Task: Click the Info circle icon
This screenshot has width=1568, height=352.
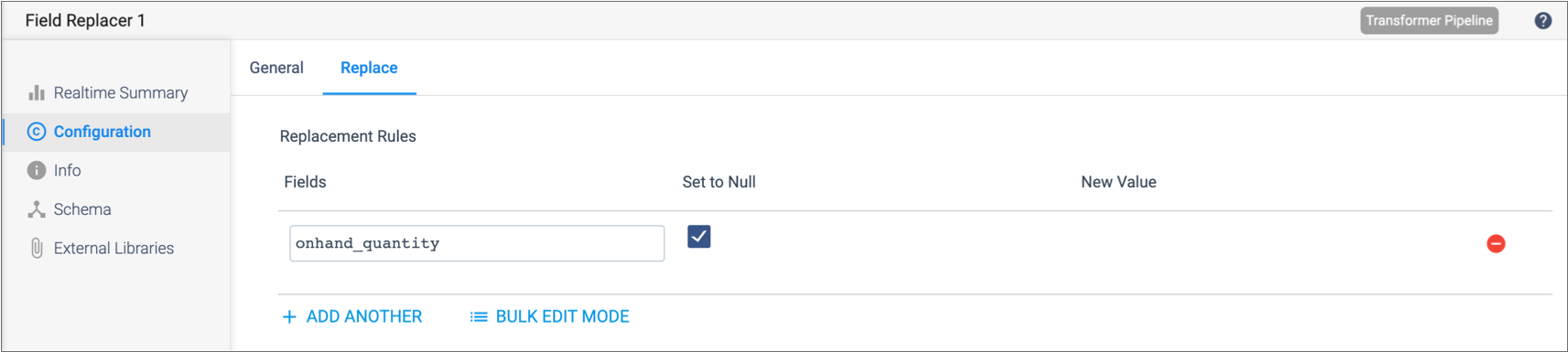Action: [x=37, y=170]
